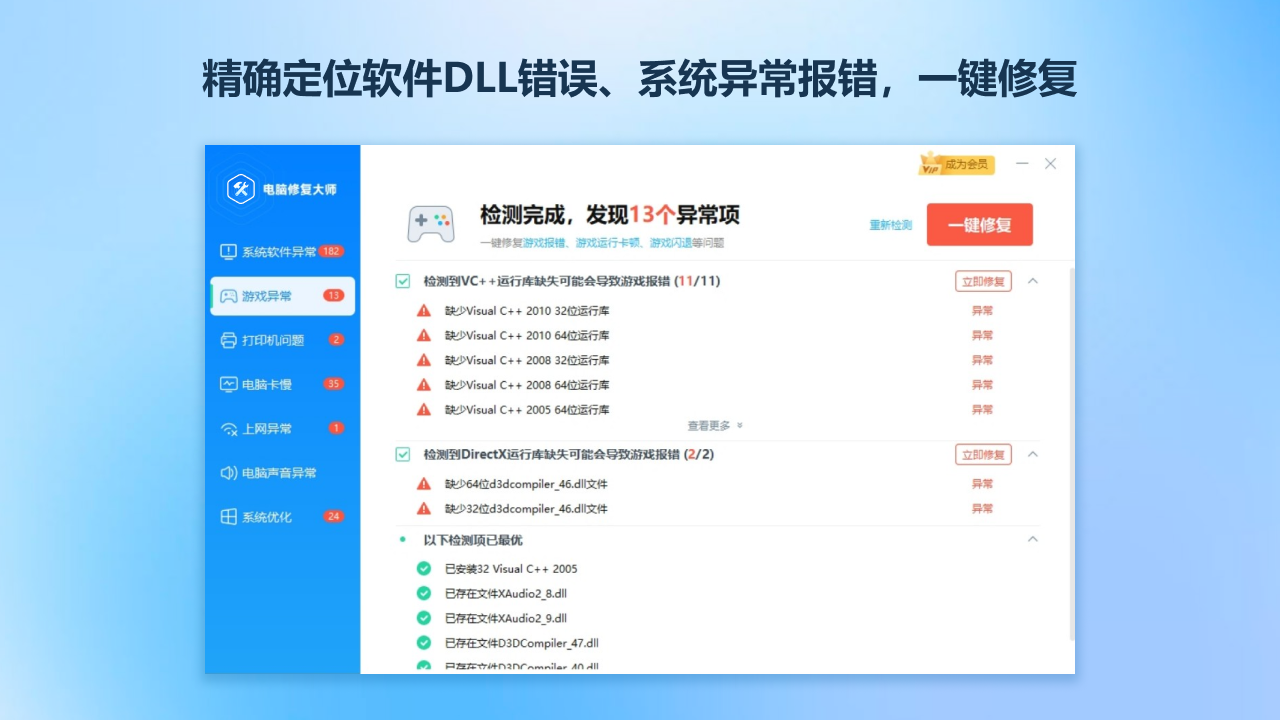Select the 游戏异常 sidebar tab
Viewport: 1280px width, 720px height.
point(282,296)
